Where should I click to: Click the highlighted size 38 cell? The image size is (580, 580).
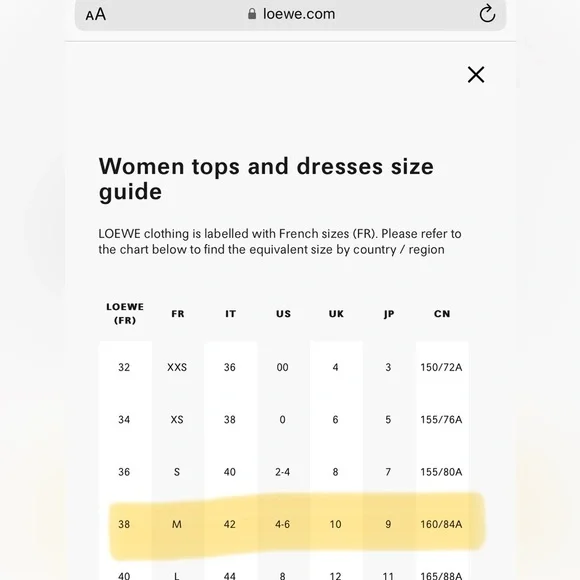click(x=124, y=524)
